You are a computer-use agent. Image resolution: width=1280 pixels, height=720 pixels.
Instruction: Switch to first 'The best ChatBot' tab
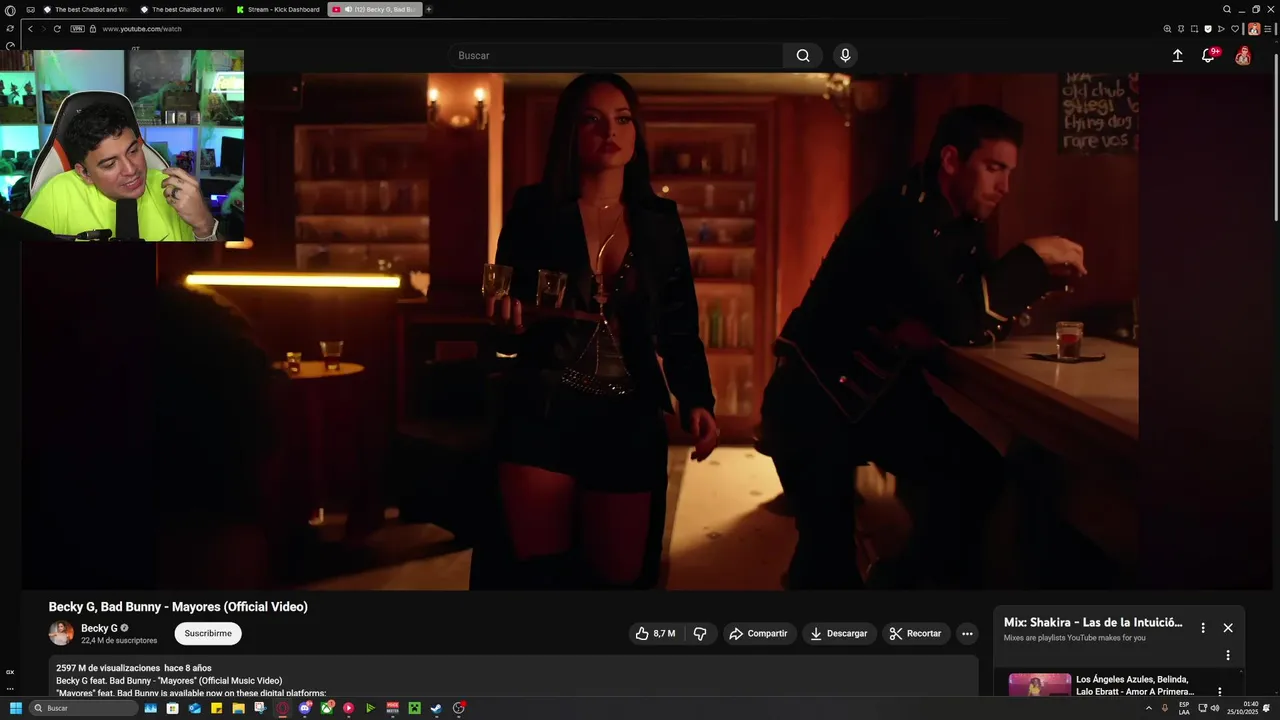click(x=85, y=9)
